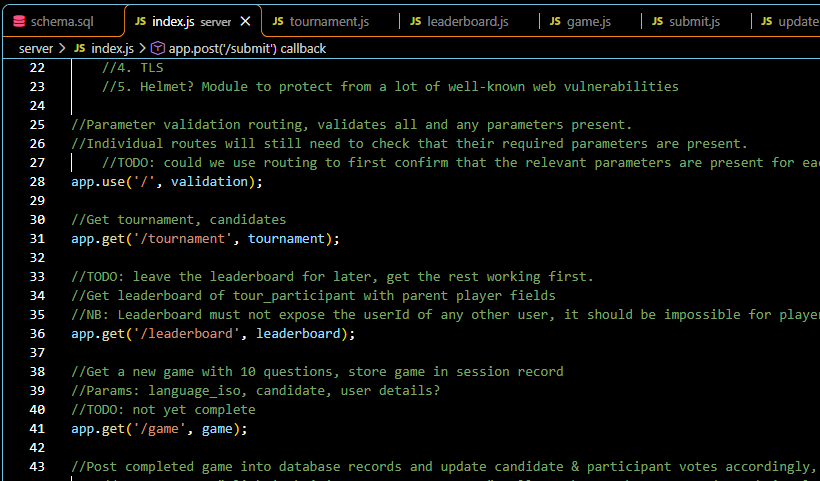This screenshot has height=481, width=820.
Task: Expand breadcrumb chevron after 'server'
Action: pyautogui.click(x=63, y=49)
